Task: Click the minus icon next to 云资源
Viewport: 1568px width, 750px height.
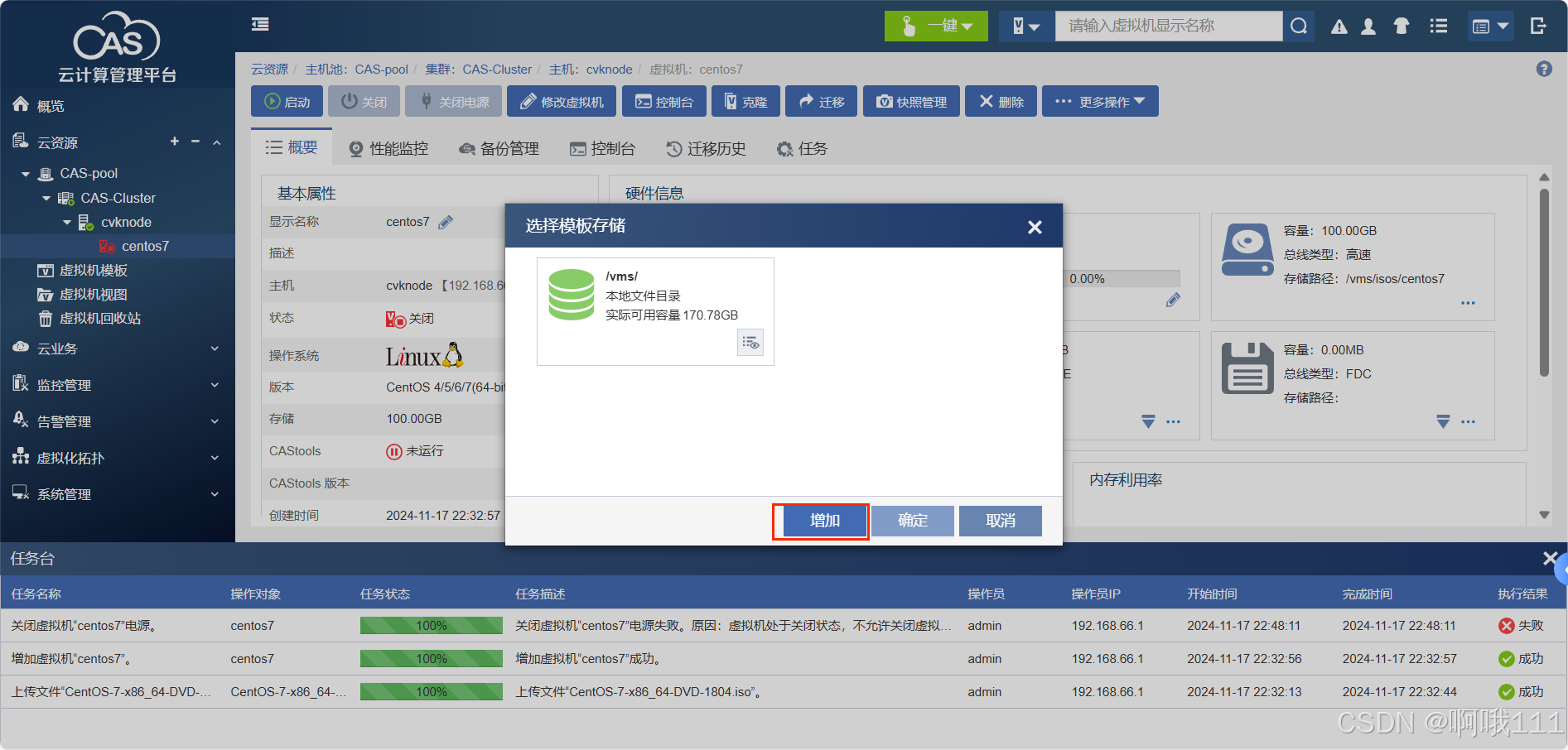Action: click(195, 142)
